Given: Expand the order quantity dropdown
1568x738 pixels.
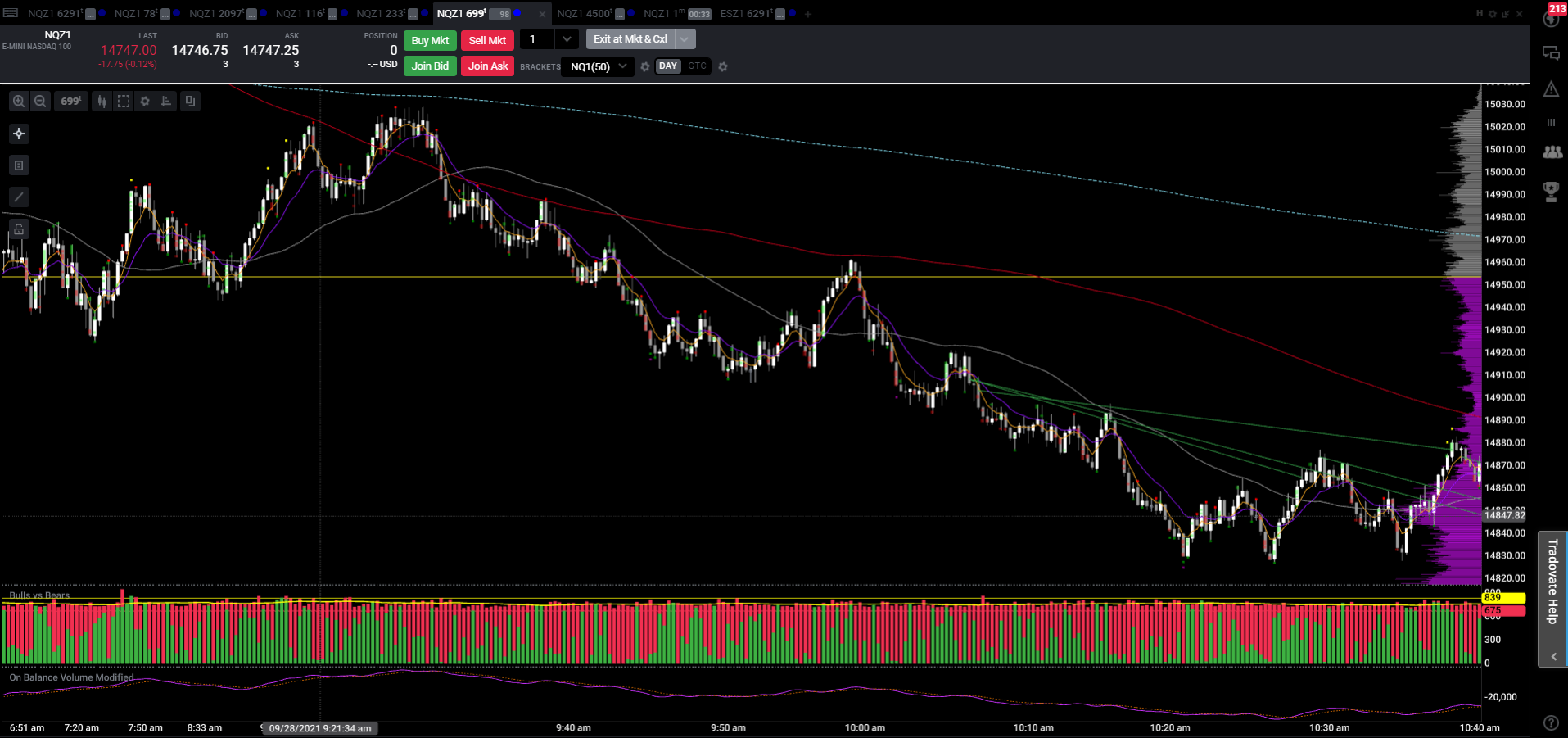Looking at the screenshot, I should click(x=567, y=39).
